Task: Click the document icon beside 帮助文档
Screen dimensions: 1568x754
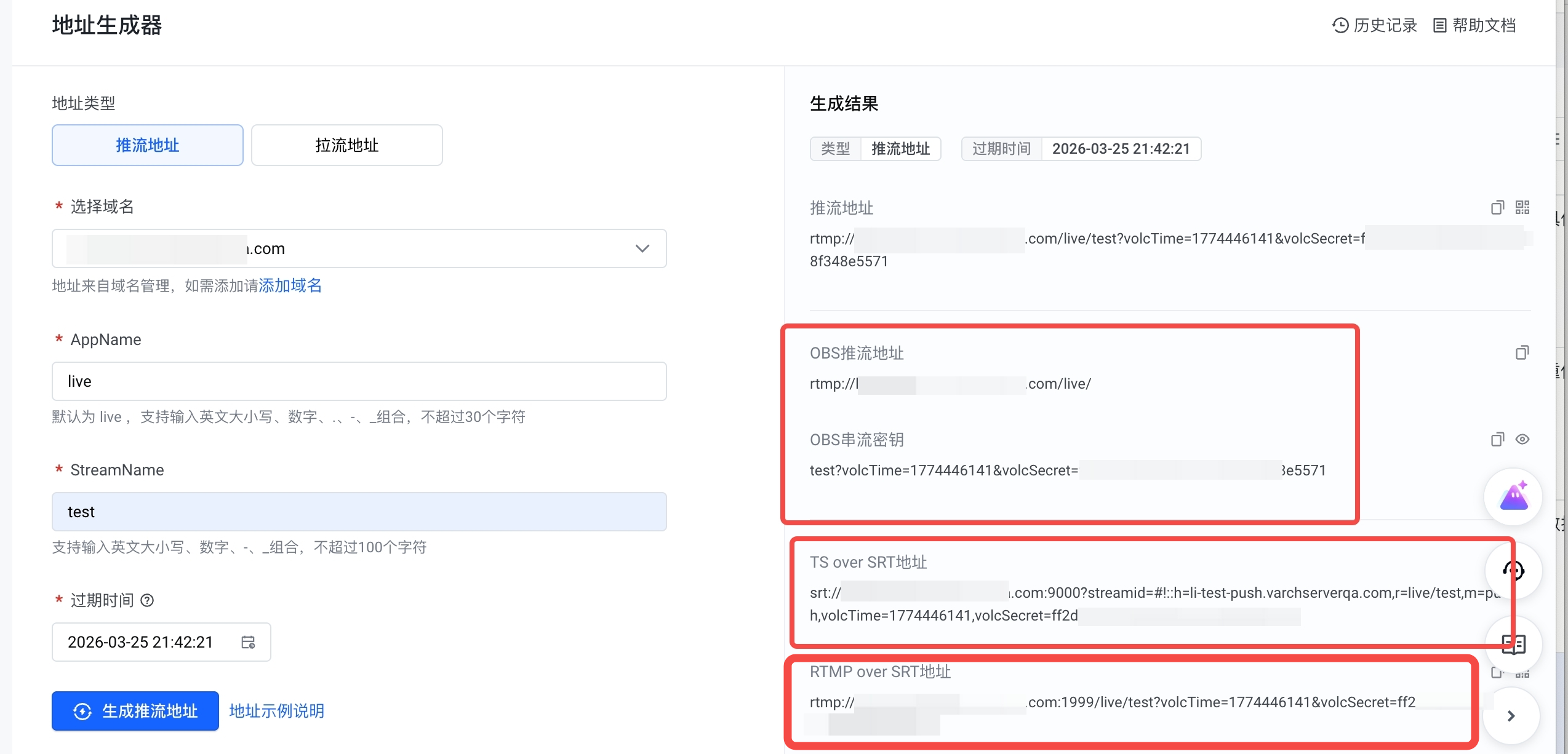Action: (x=1440, y=25)
